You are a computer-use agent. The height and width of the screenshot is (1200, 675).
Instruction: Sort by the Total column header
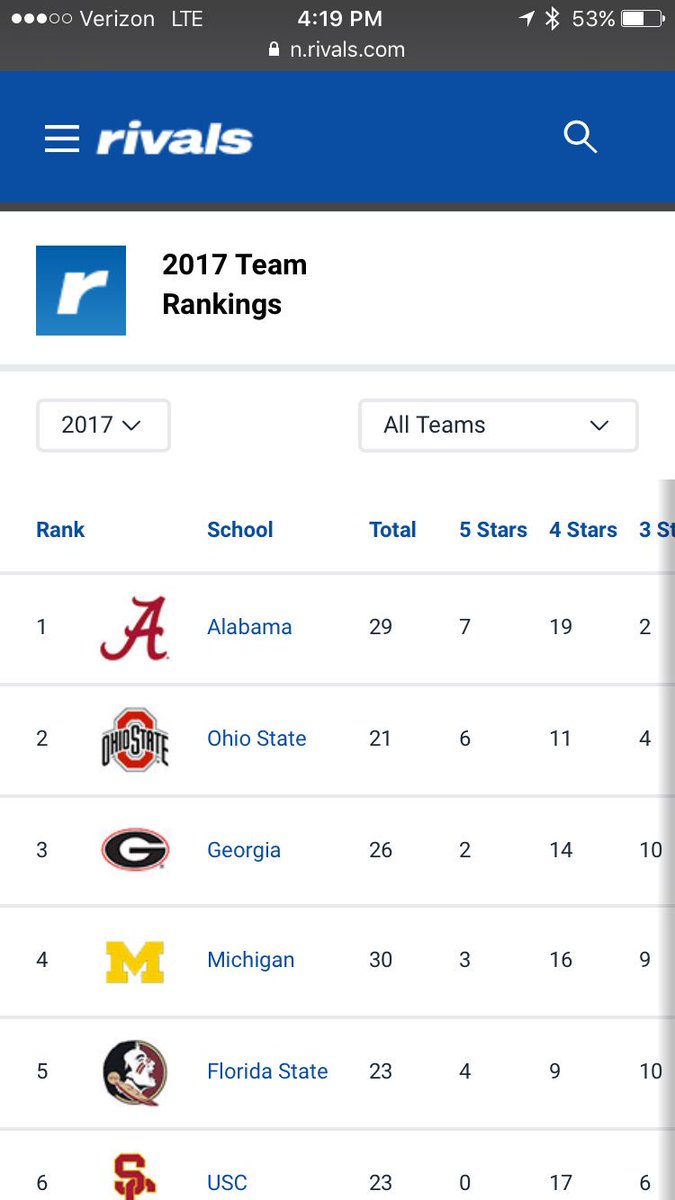click(x=392, y=530)
